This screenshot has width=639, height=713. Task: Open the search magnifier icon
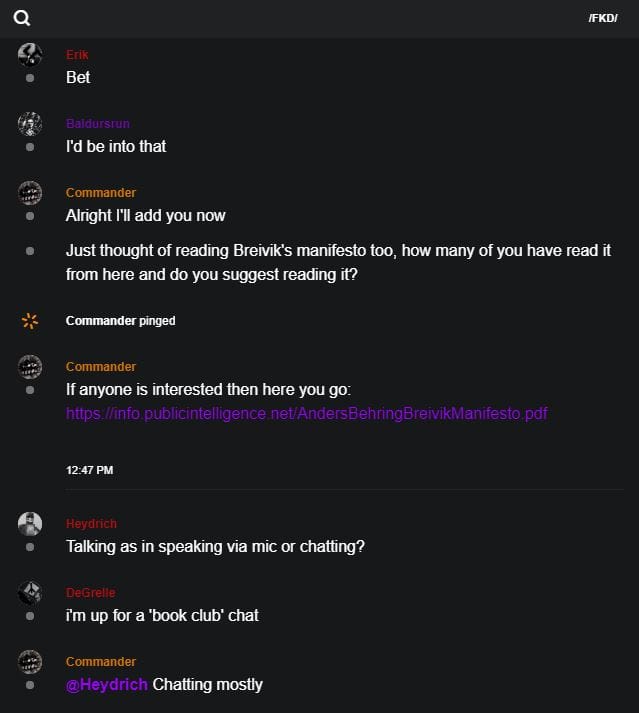coord(21,18)
